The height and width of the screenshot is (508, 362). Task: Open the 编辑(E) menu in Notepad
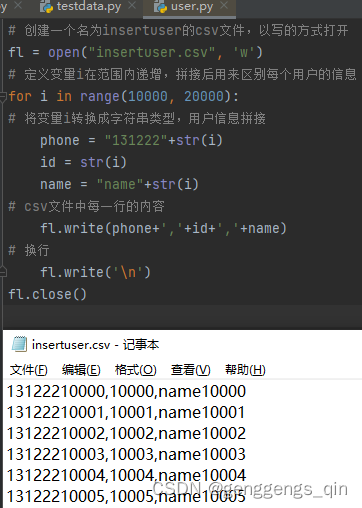[81, 370]
